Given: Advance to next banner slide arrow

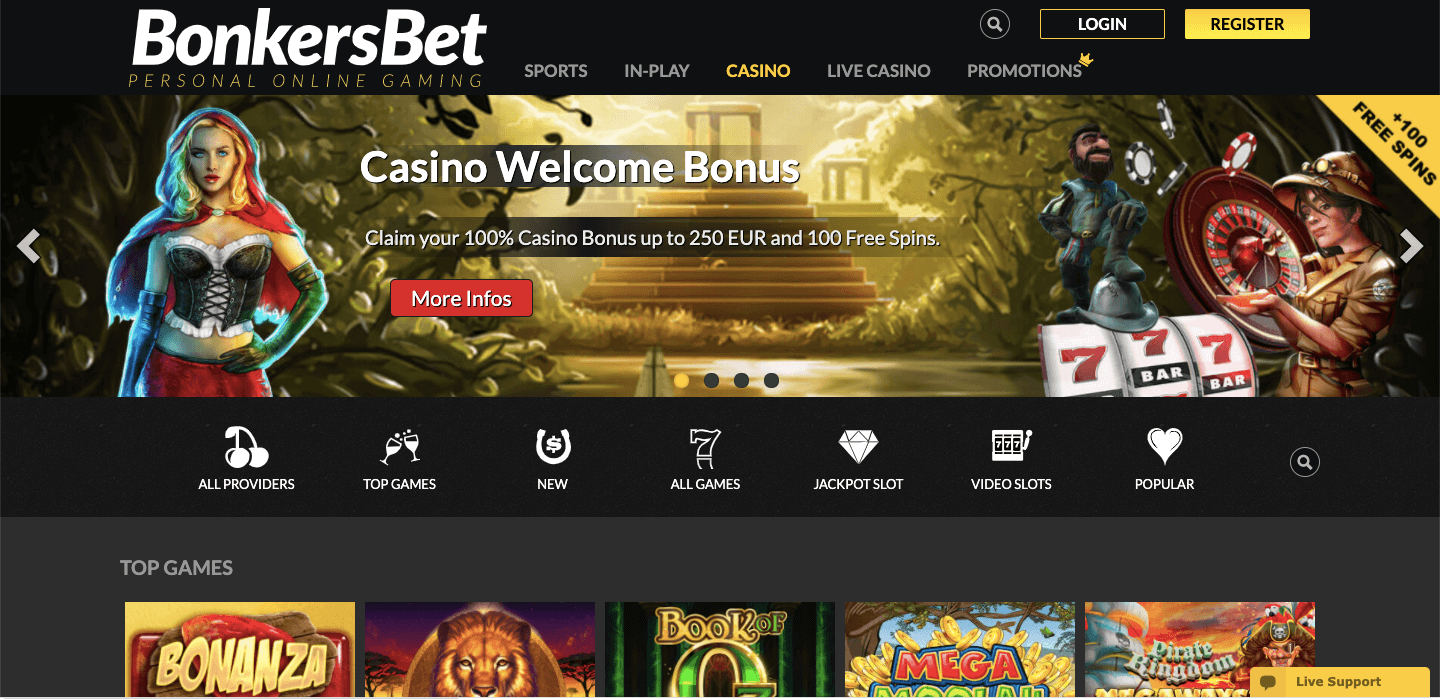Looking at the screenshot, I should pos(1411,246).
